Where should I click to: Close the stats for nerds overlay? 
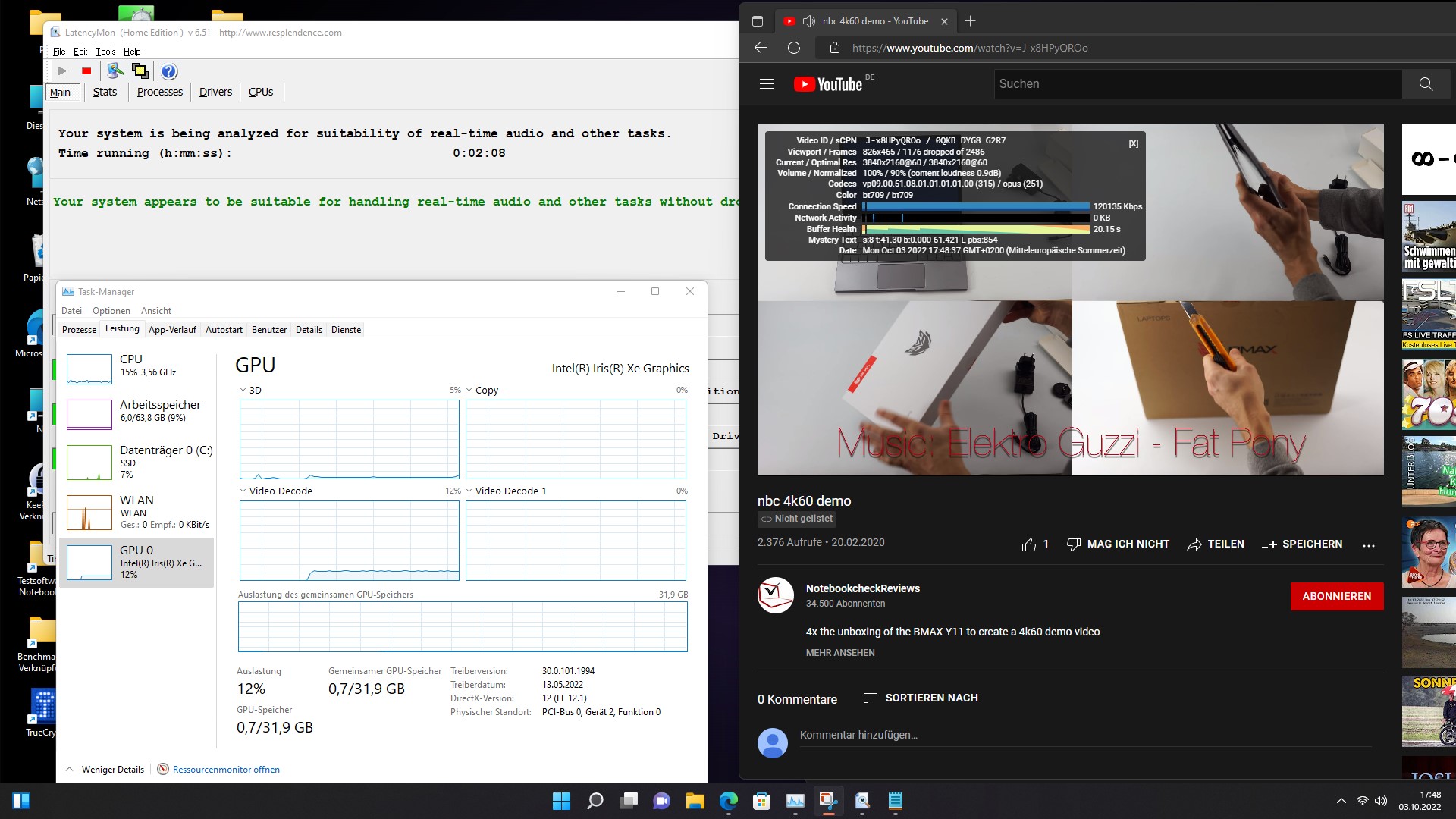[x=1133, y=143]
